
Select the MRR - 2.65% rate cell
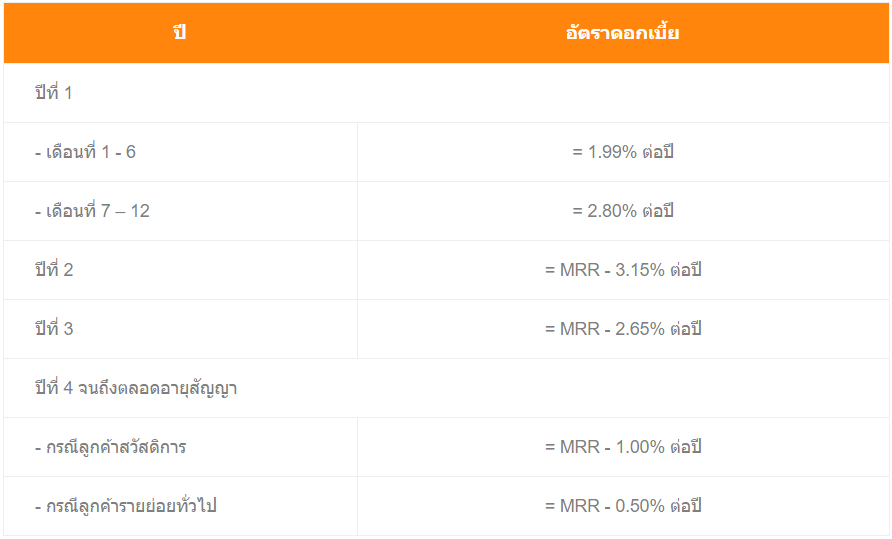tap(623, 329)
